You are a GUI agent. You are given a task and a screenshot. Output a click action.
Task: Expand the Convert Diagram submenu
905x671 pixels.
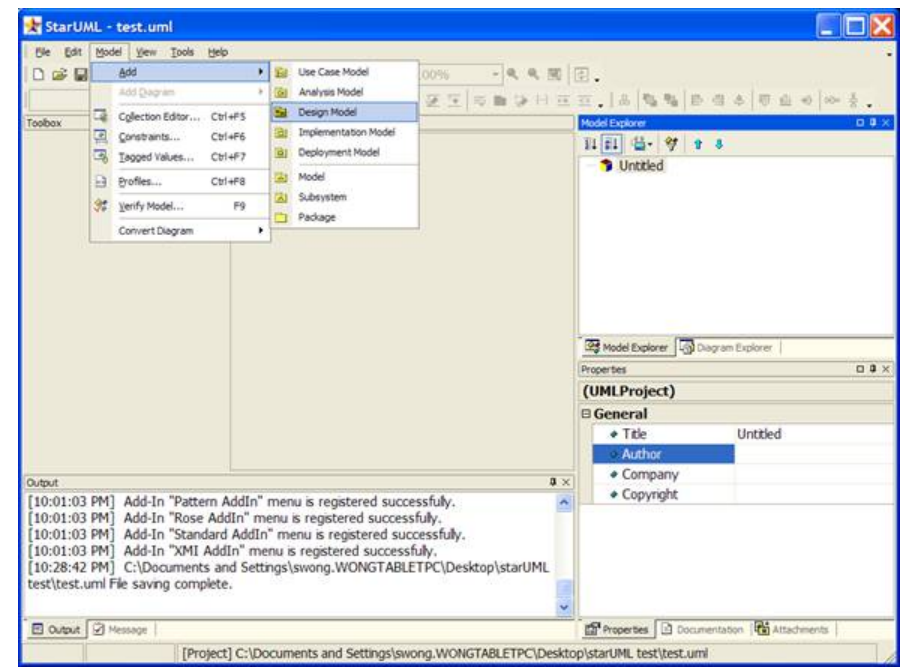coord(180,230)
